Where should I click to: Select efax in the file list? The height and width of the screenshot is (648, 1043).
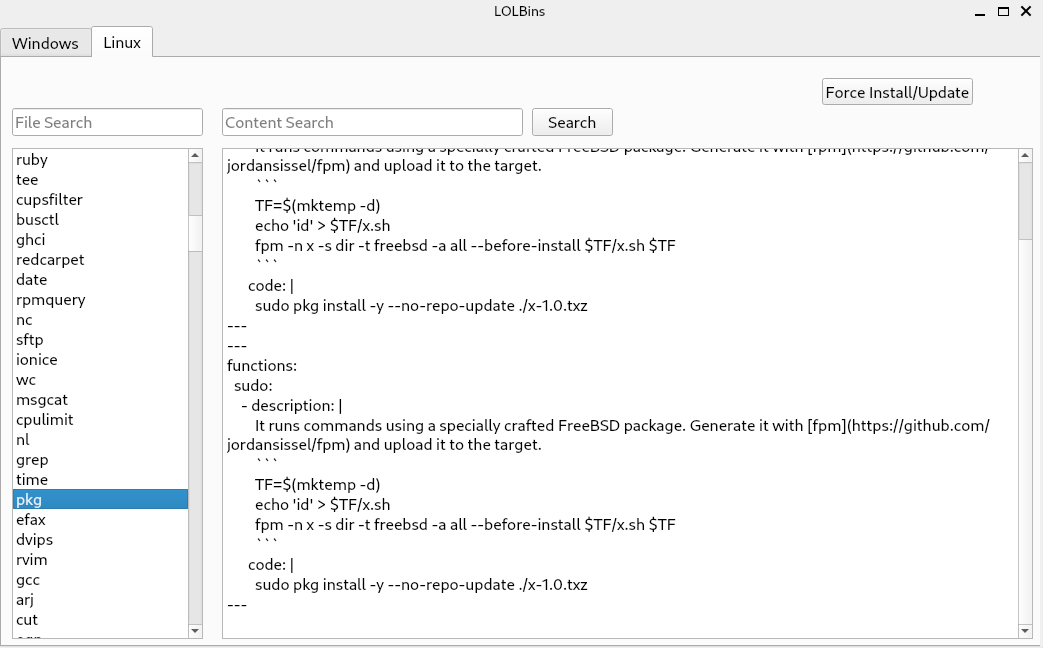pyautogui.click(x=100, y=520)
